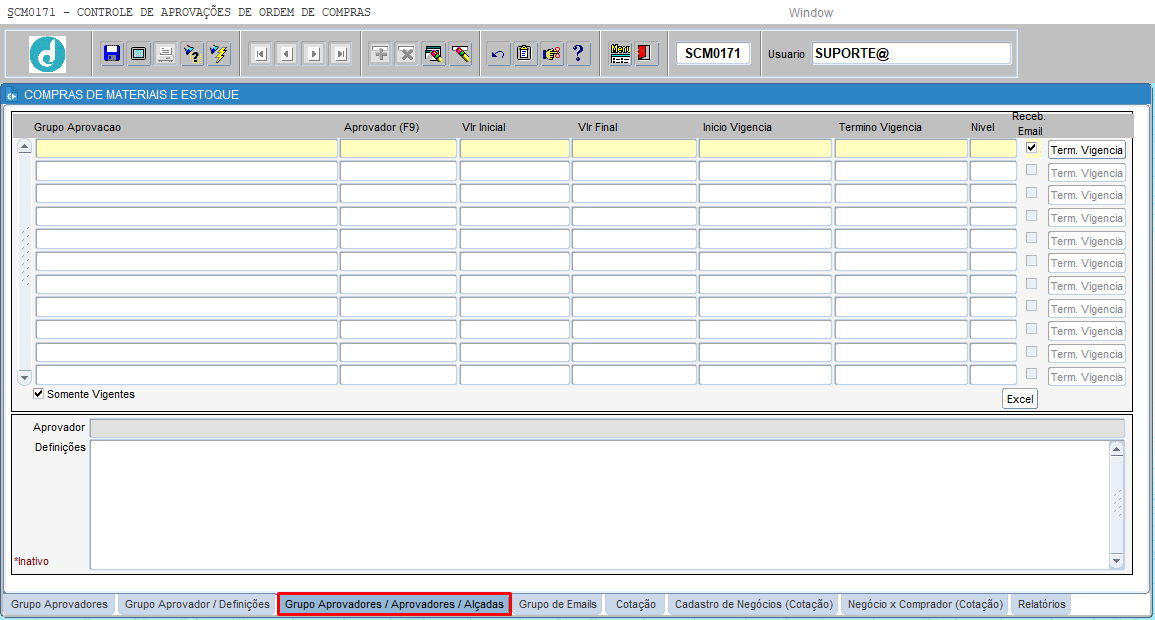
Task: Go to the last record
Action: tap(340, 54)
